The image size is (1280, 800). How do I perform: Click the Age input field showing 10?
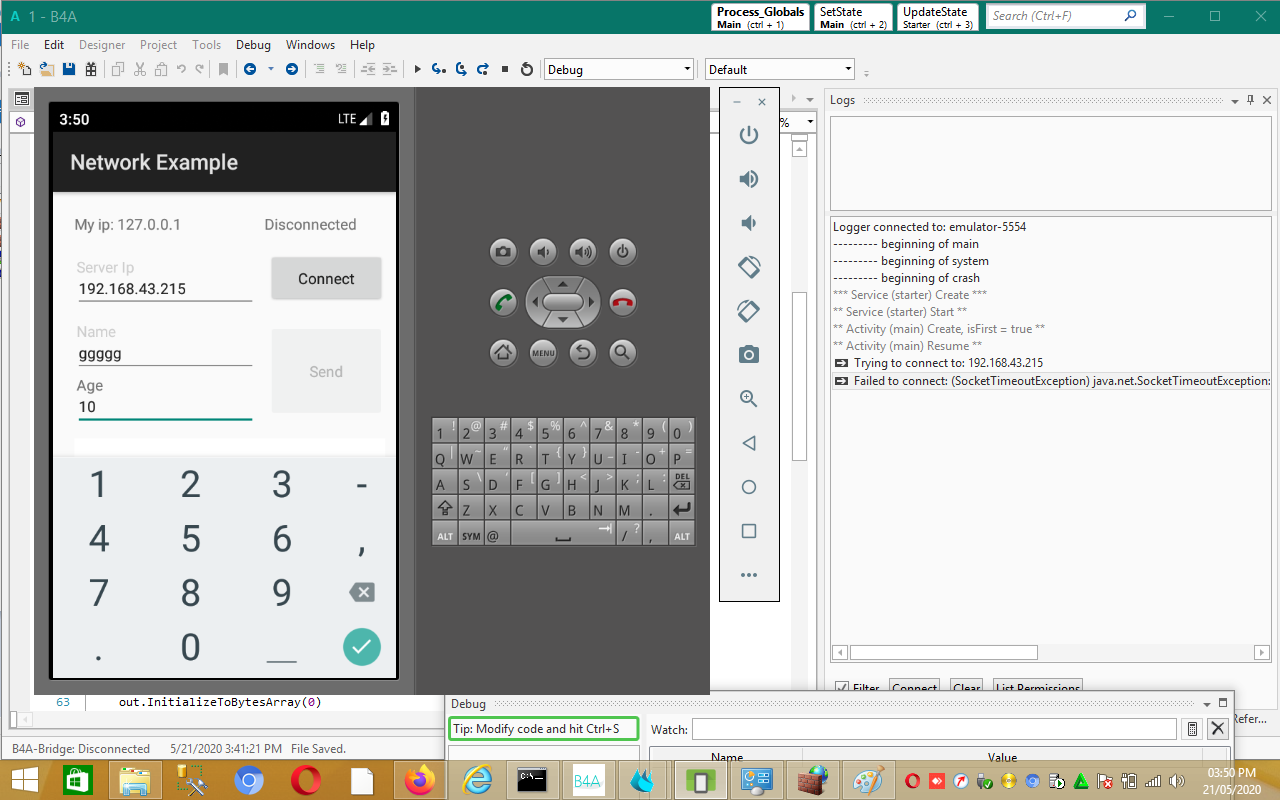pyautogui.click(x=164, y=407)
